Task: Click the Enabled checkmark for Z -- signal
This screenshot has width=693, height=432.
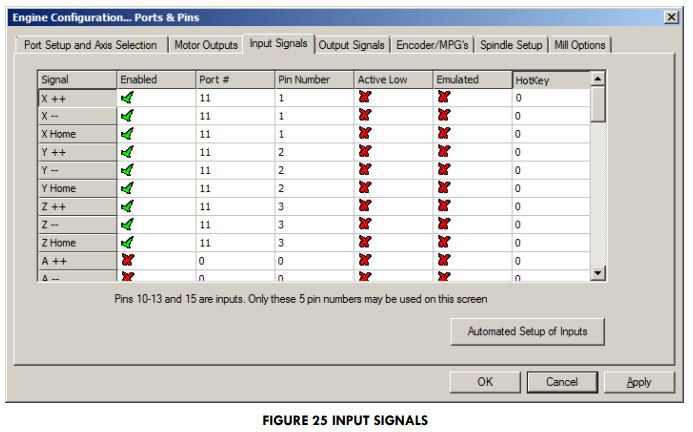Action: pyautogui.click(x=126, y=224)
